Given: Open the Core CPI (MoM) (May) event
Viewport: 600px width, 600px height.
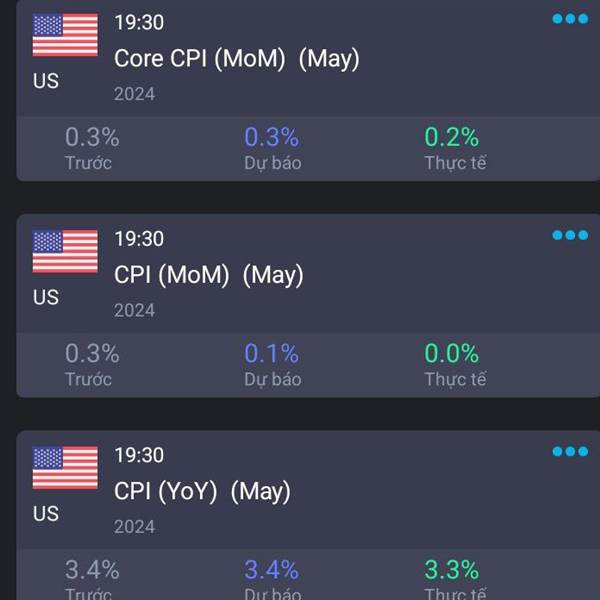Looking at the screenshot, I should point(236,59).
